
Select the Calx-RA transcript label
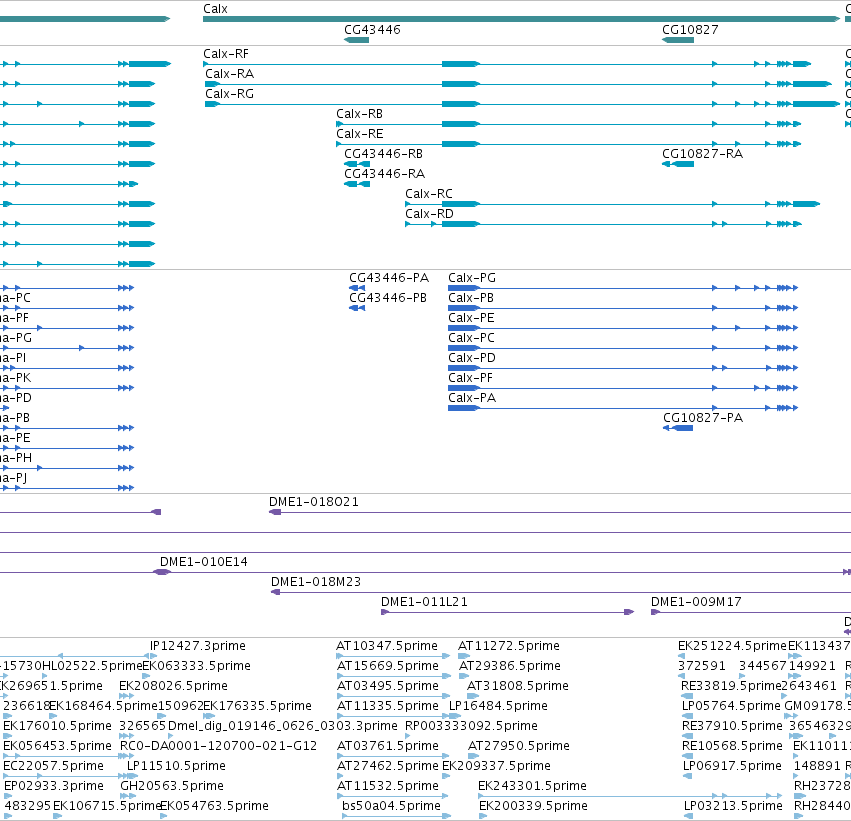pos(230,74)
